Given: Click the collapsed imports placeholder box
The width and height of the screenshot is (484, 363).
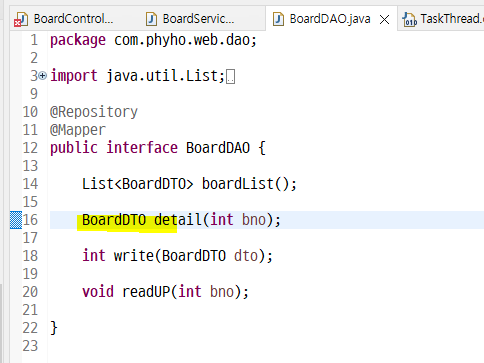Looking at the screenshot, I should point(230,77).
